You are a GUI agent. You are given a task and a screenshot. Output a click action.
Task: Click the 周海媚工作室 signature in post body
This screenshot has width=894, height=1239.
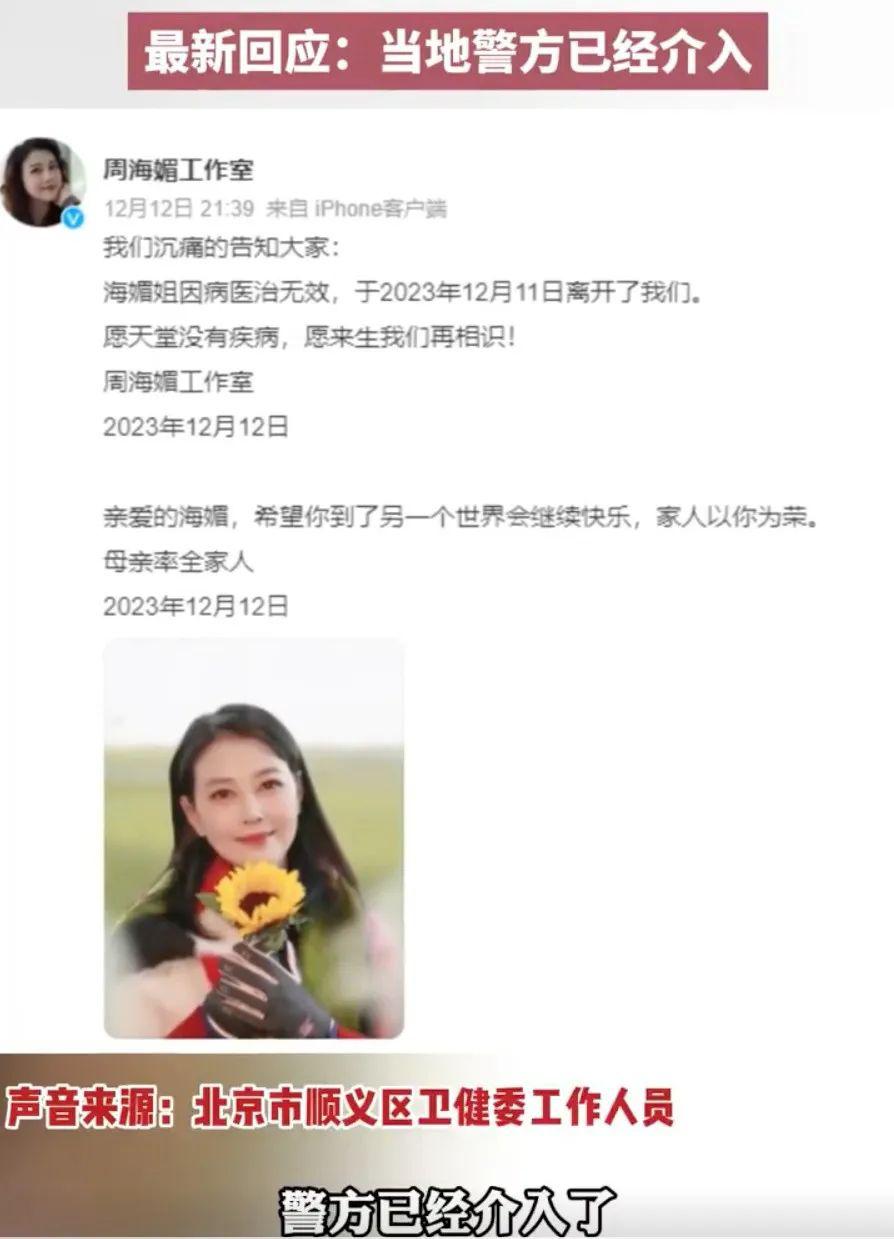pos(178,382)
